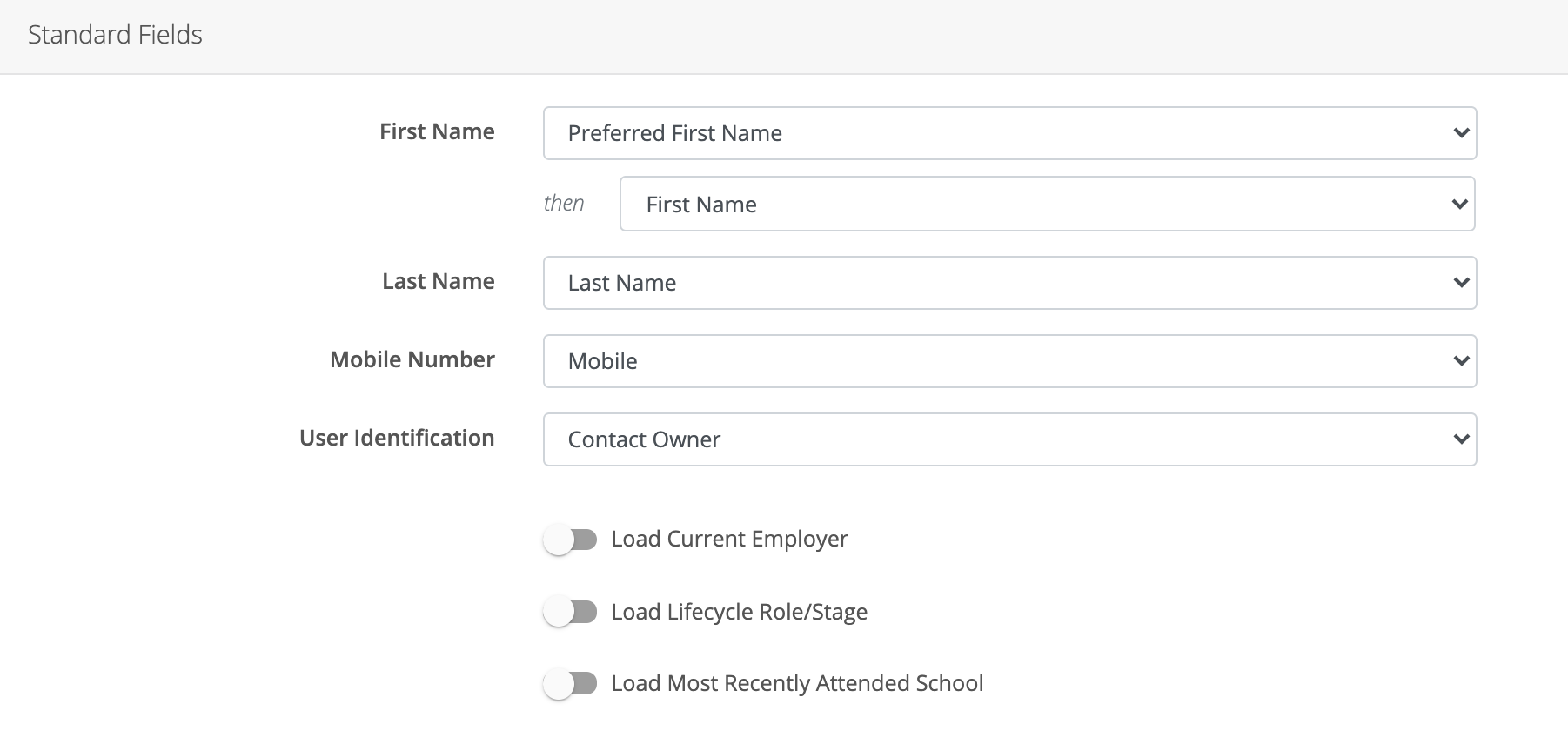Click the Mobile Number field label

[412, 359]
